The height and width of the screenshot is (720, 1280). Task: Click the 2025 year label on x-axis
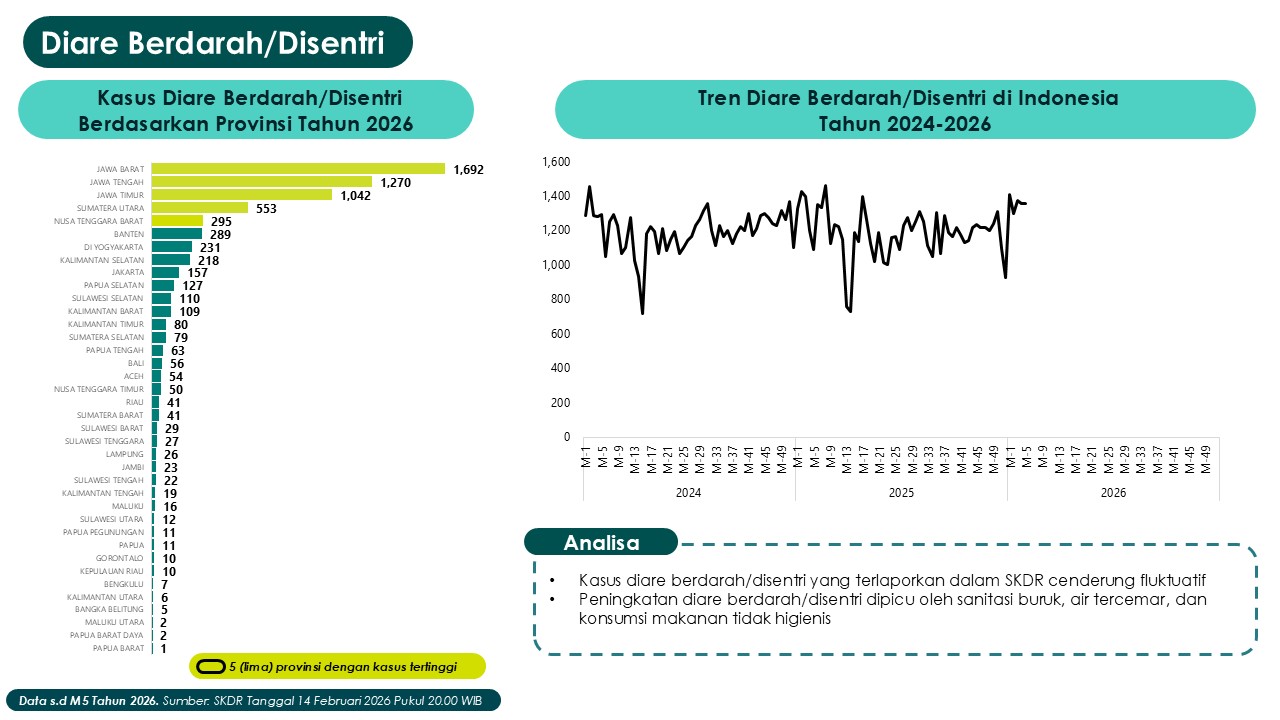coord(901,493)
